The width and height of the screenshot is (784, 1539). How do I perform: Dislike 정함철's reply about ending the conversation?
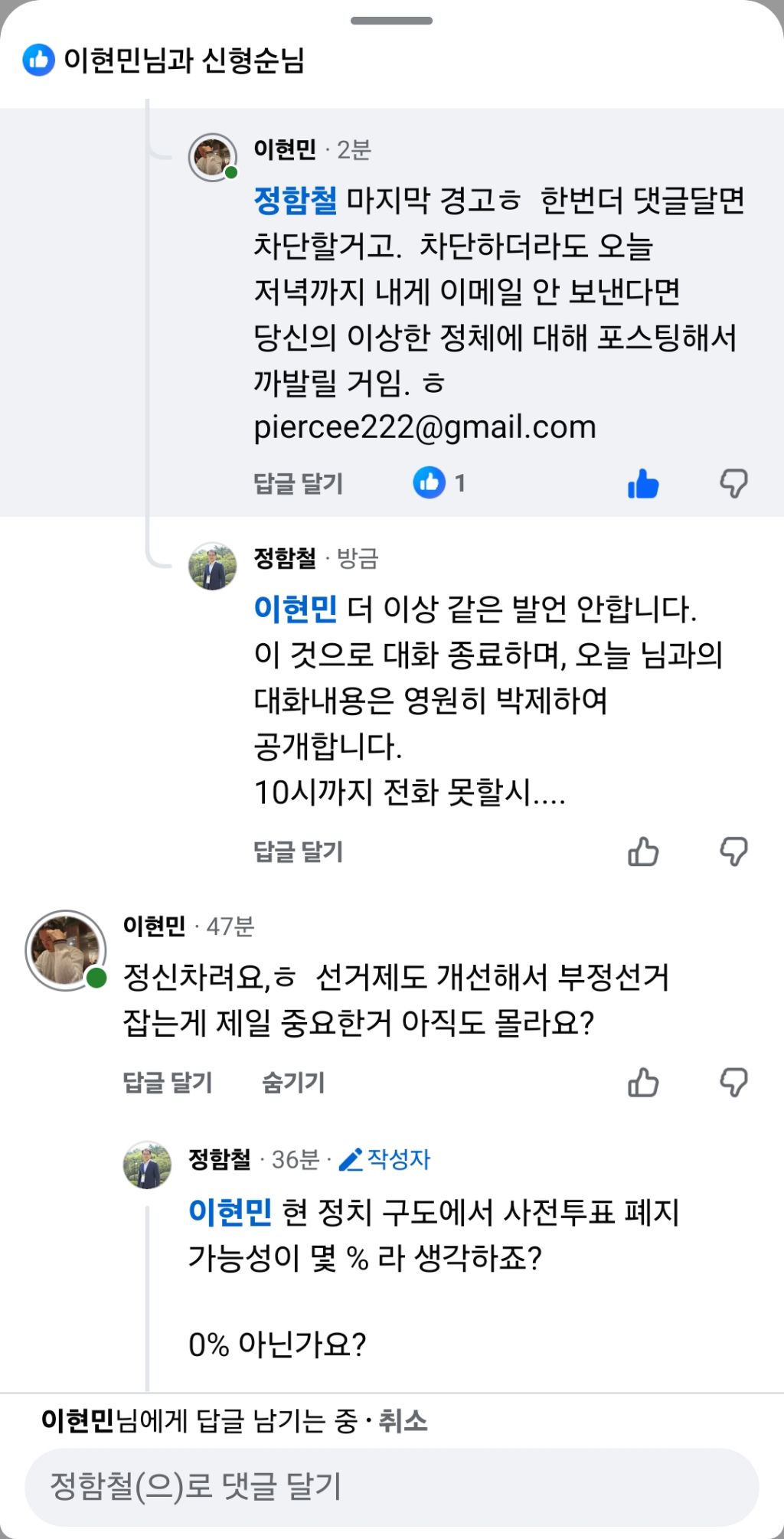[733, 851]
